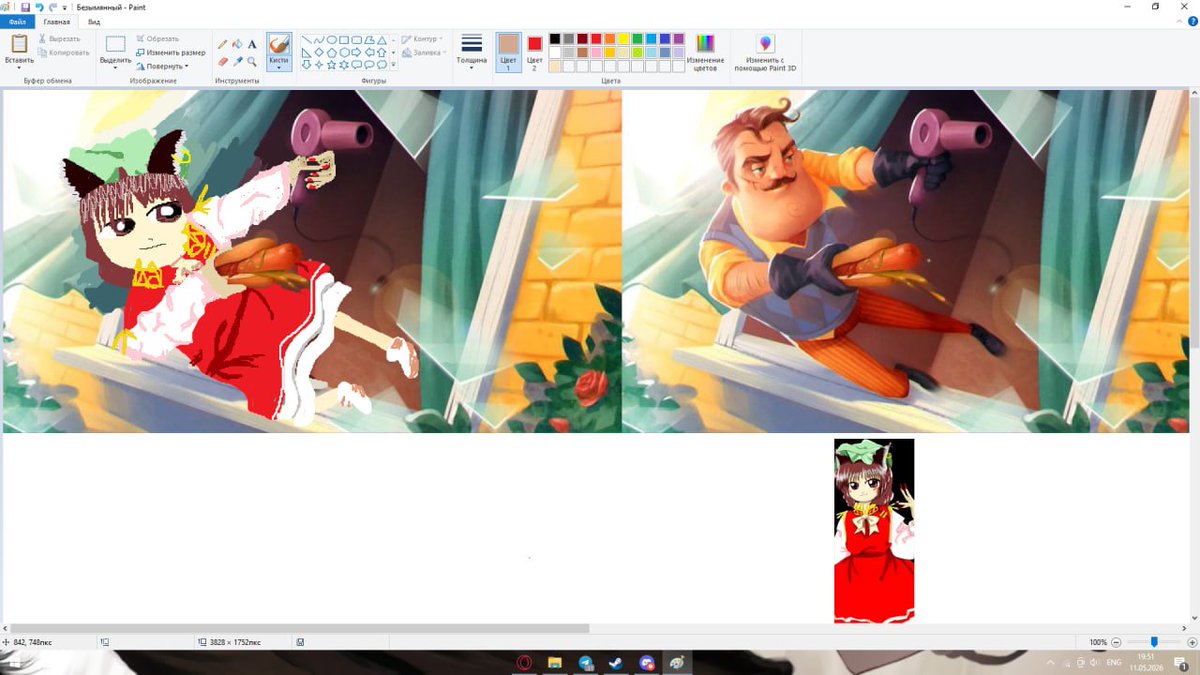Open File Explorer from taskbar
The width and height of the screenshot is (1200, 675).
pos(555,663)
